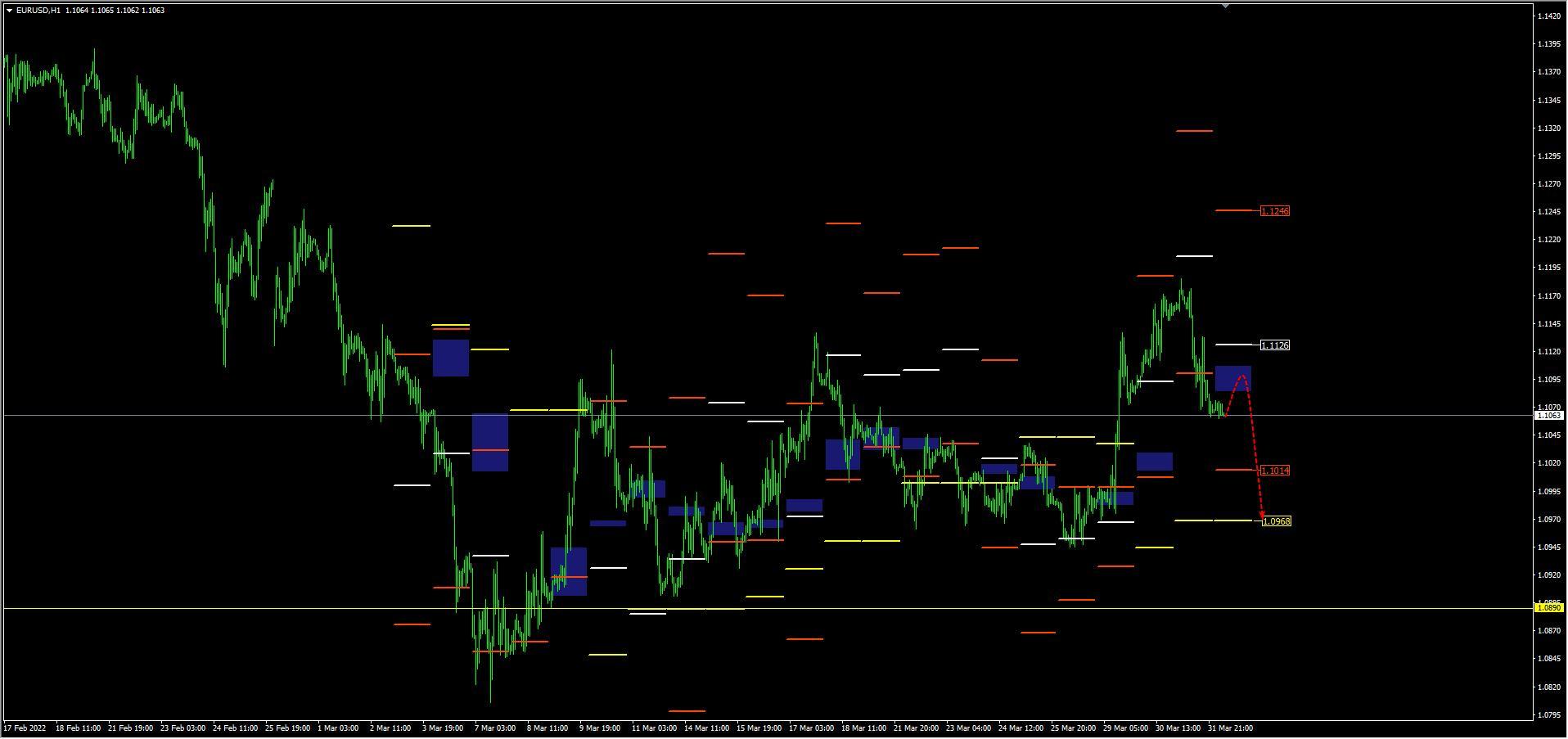Open the chart menu triangle beside EURUSD,H1

[x=9, y=11]
